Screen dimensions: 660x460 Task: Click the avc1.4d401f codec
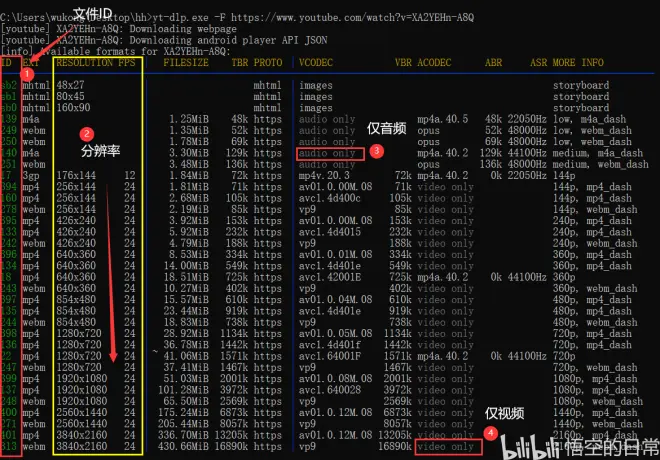tap(330, 345)
